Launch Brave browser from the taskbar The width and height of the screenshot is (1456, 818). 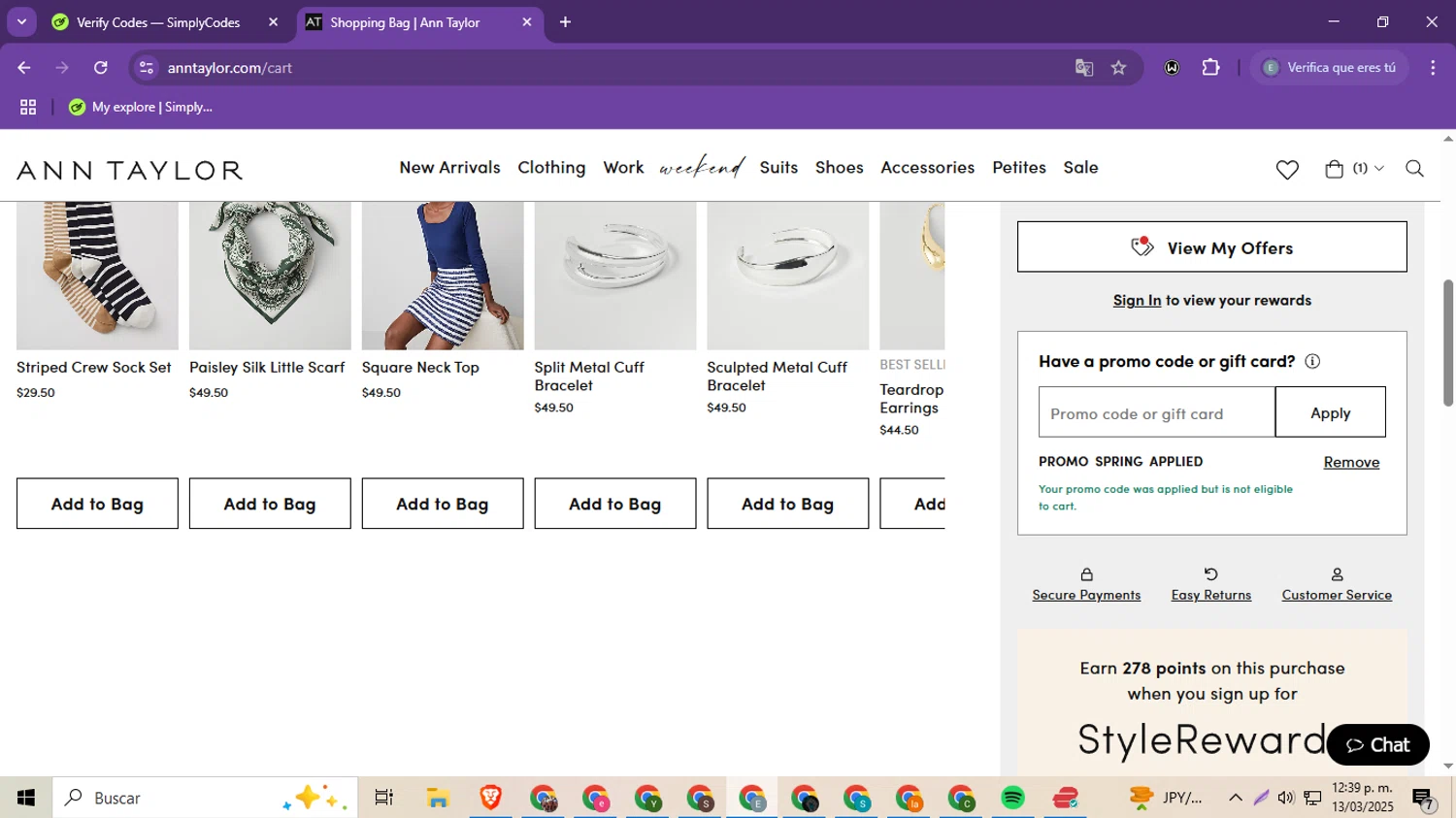point(490,798)
